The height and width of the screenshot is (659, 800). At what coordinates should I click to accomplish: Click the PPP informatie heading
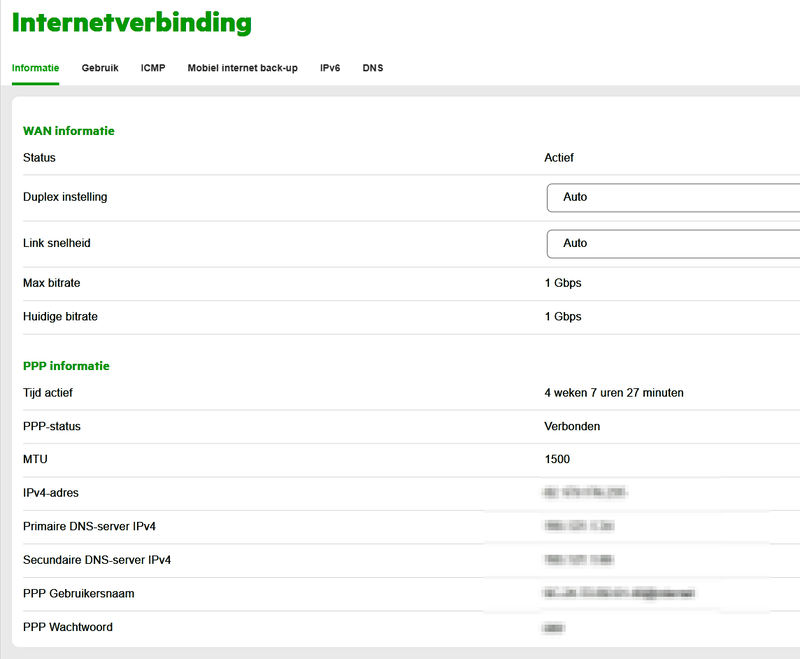(x=66, y=366)
